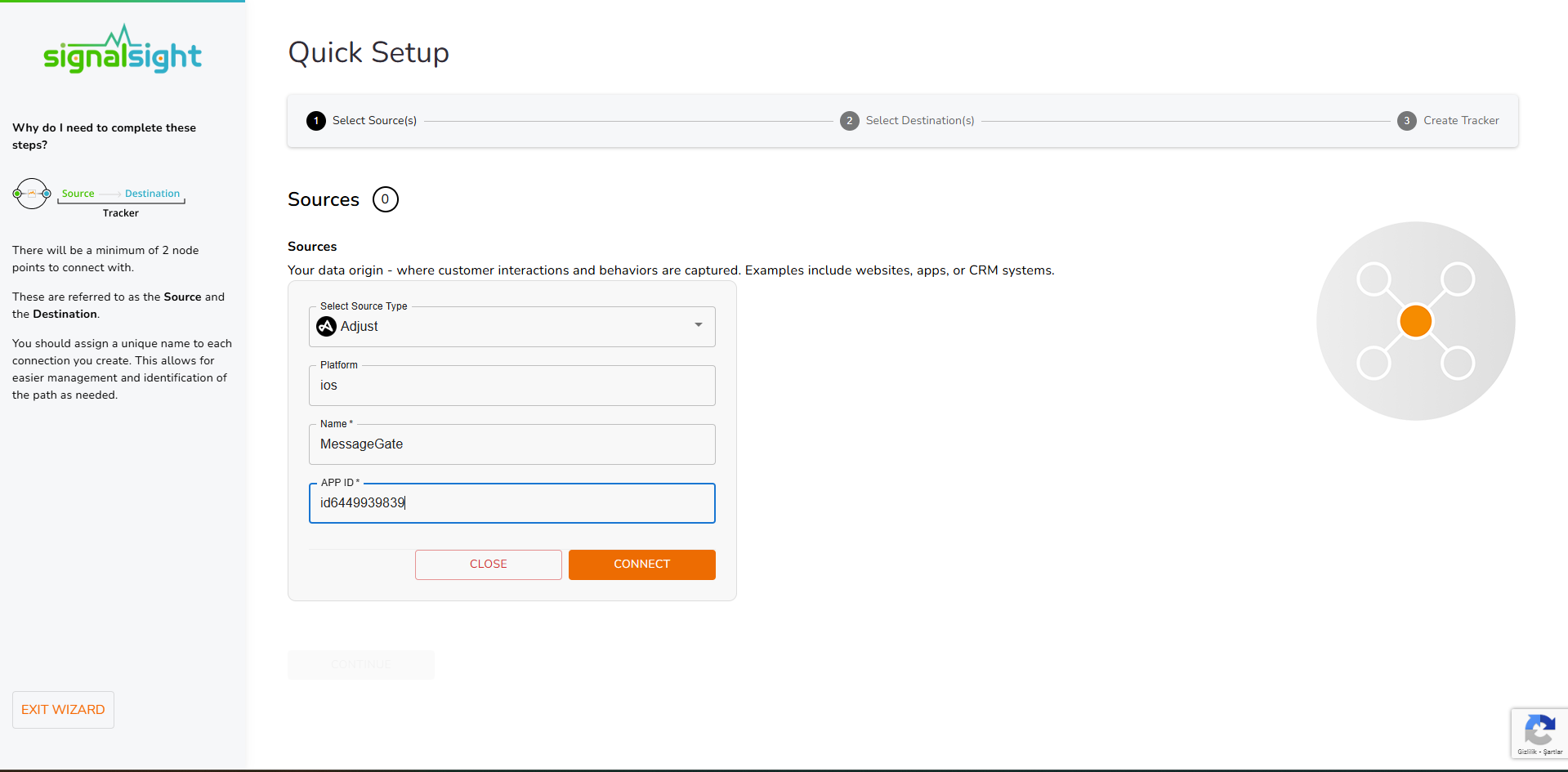
Task: Click into the Name field with MessageGate
Action: (512, 444)
